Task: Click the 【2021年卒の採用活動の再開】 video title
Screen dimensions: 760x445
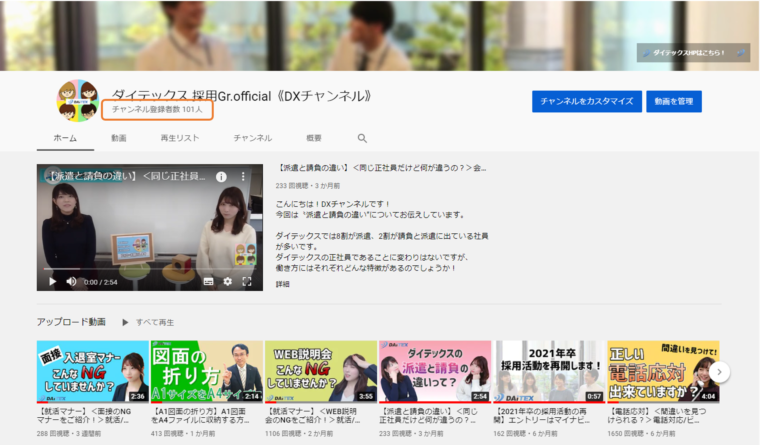Action: [x=541, y=415]
